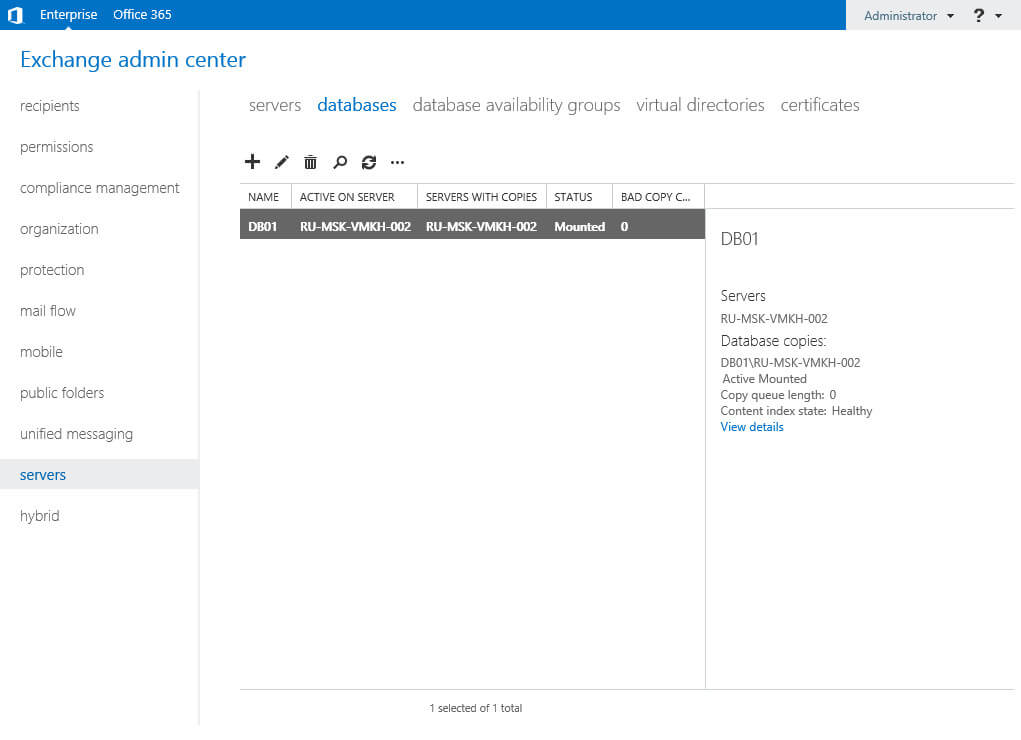Screen dimensions: 1021x740
Task: Go to hybrid section
Action: (40, 516)
